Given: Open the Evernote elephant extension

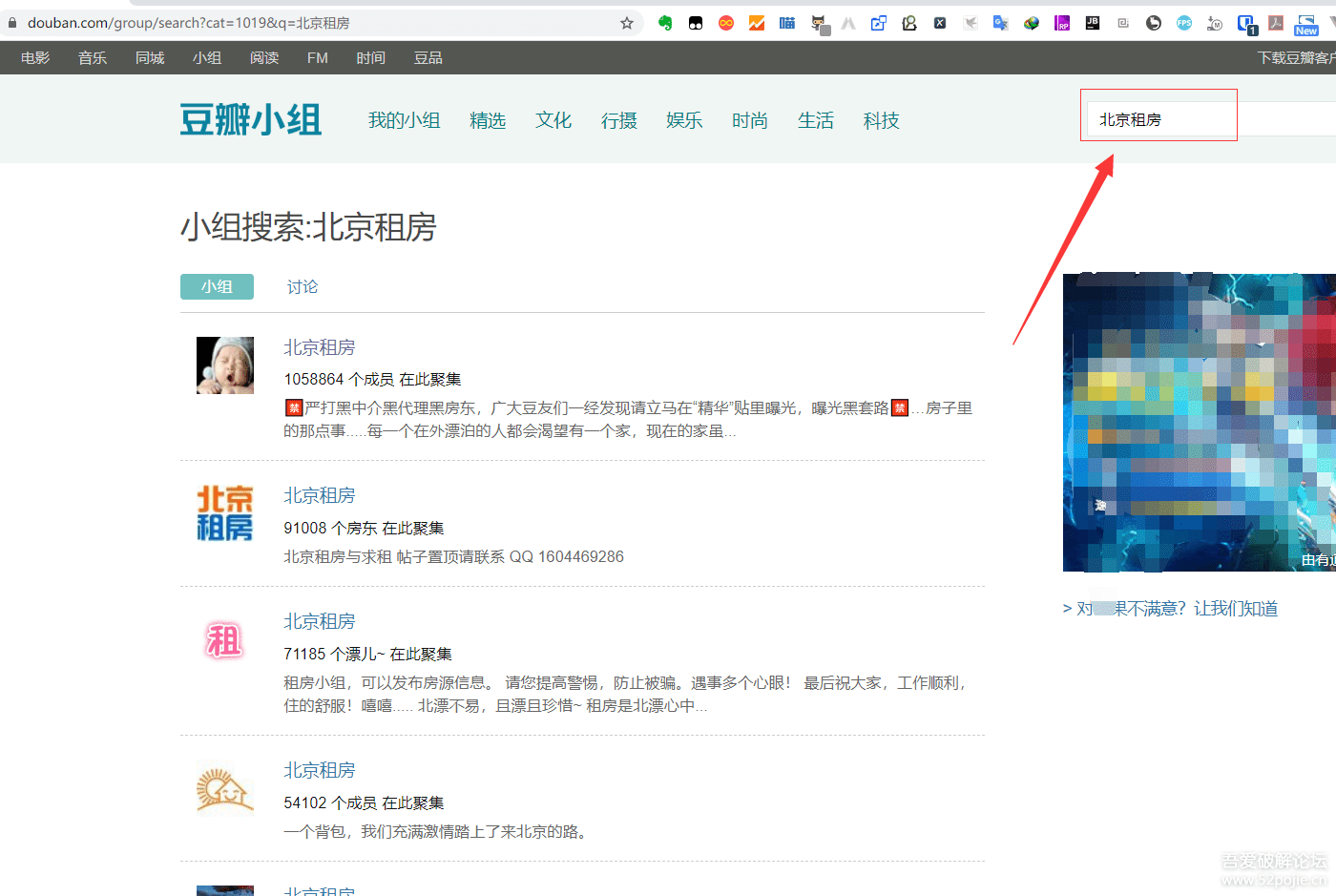Looking at the screenshot, I should coord(665,23).
